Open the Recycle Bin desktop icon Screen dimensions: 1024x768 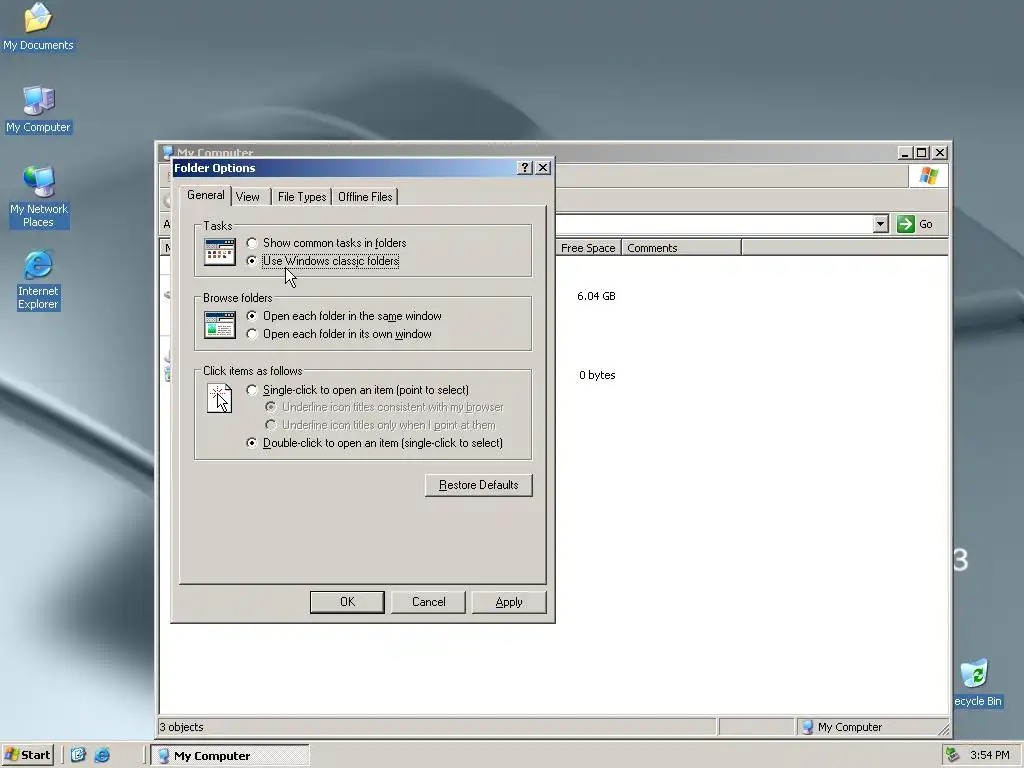pos(976,682)
